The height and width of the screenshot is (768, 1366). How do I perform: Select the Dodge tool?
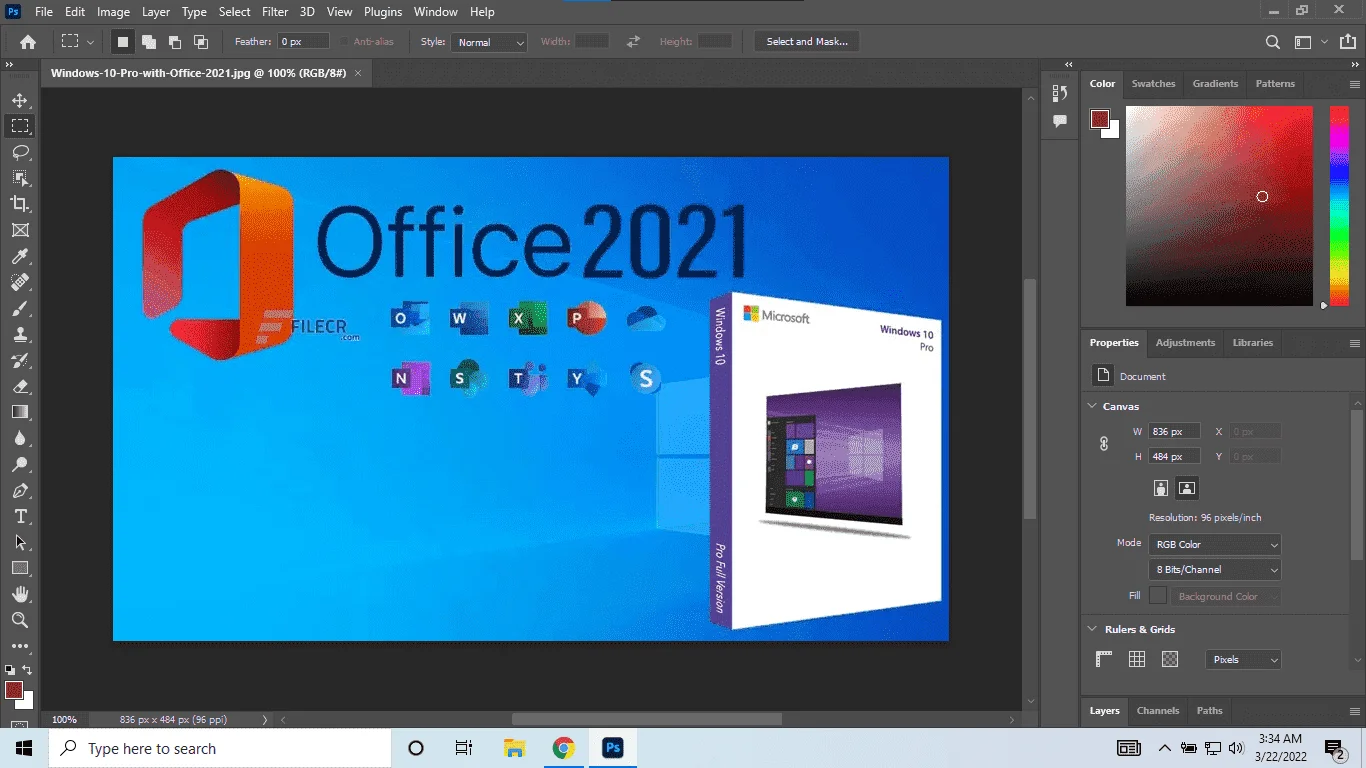(20, 464)
